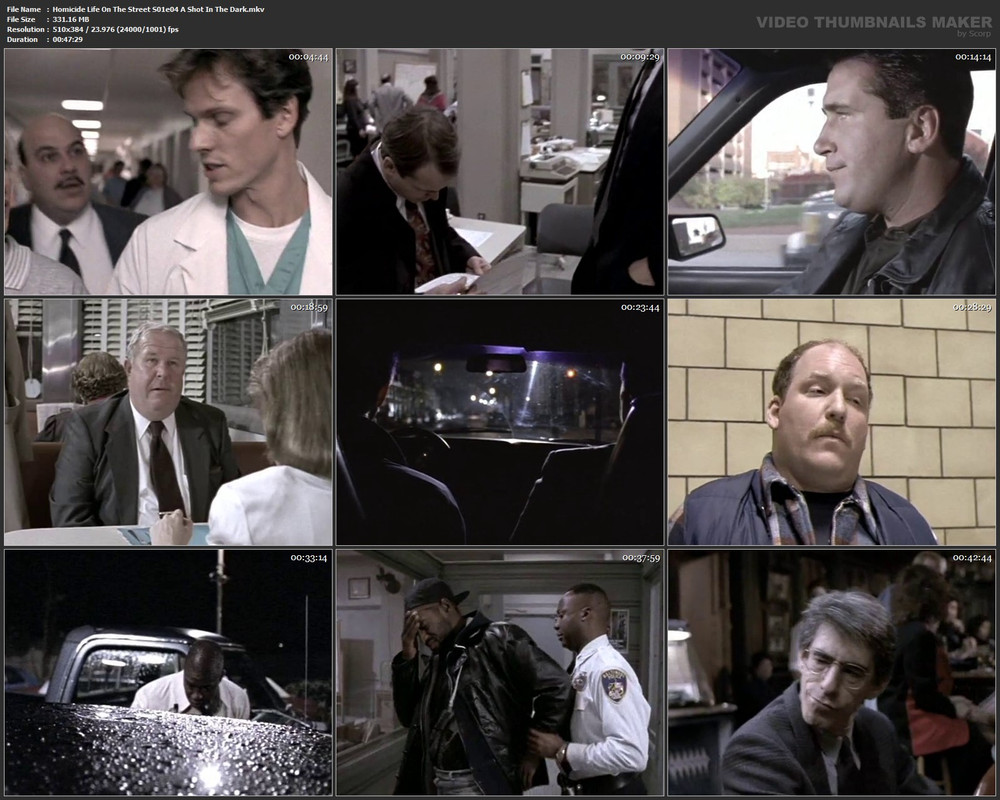Click the timestamp label 00:42:44
This screenshot has height=800, width=1000.
[972, 558]
